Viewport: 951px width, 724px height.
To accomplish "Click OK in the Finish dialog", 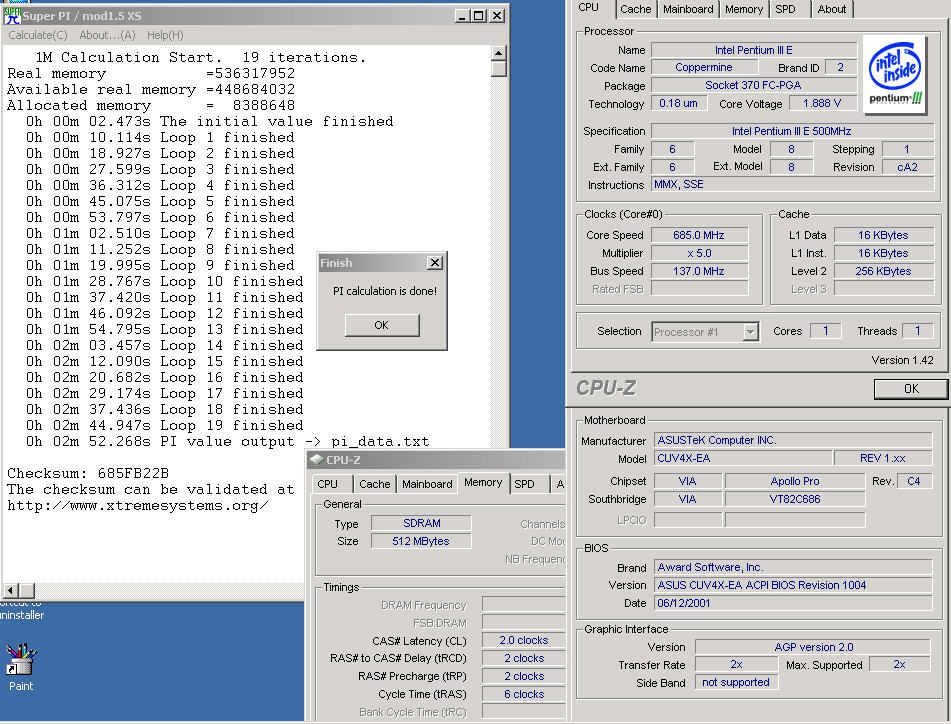I will coord(381,325).
